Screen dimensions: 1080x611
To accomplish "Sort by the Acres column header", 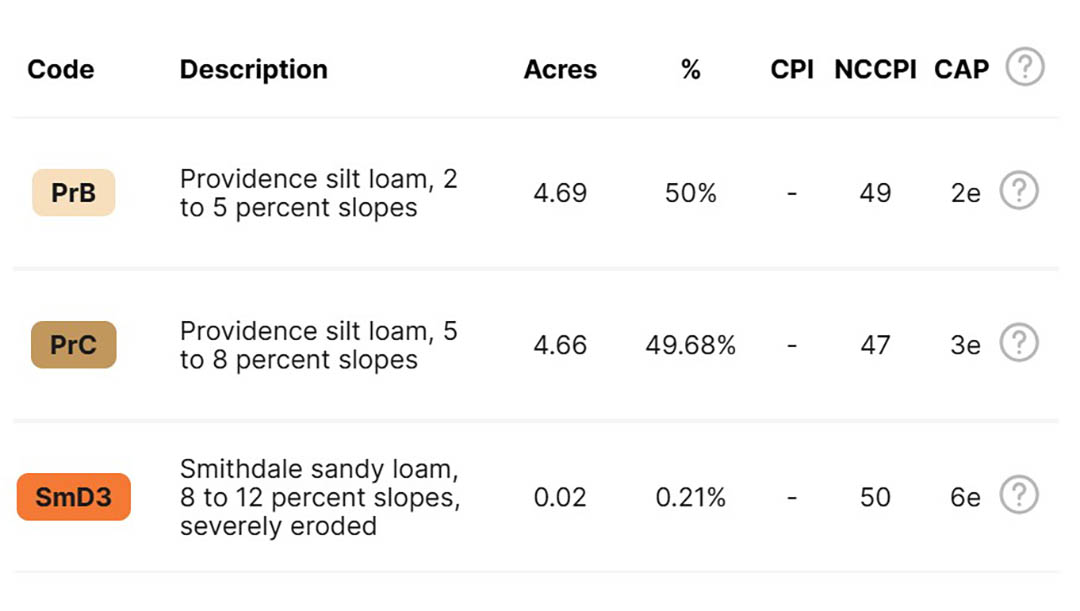I will tap(560, 70).
